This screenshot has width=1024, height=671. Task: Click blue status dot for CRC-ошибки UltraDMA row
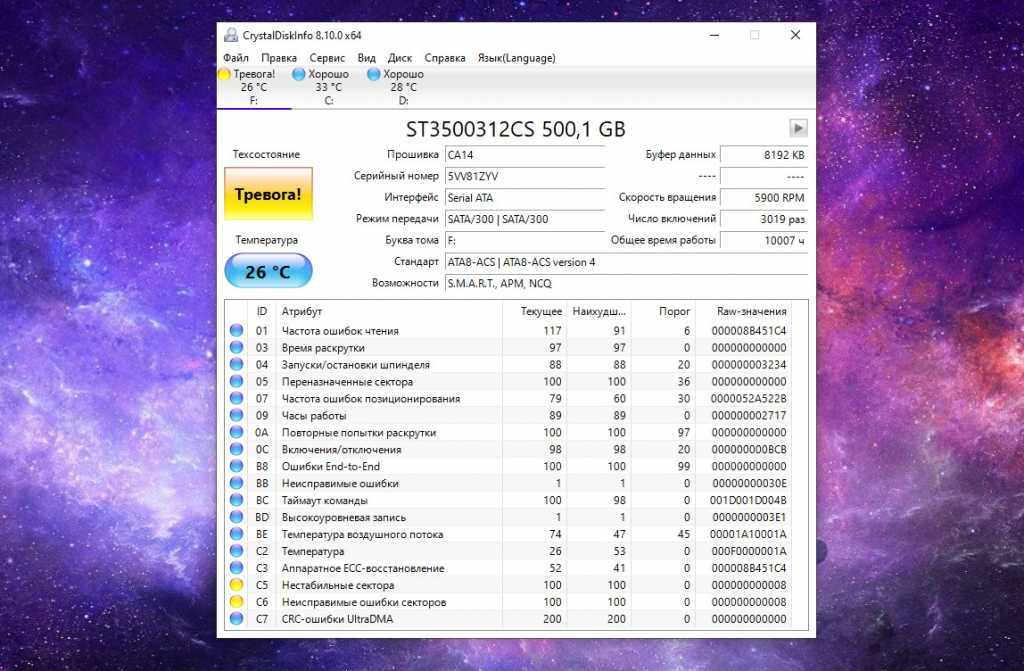point(237,619)
